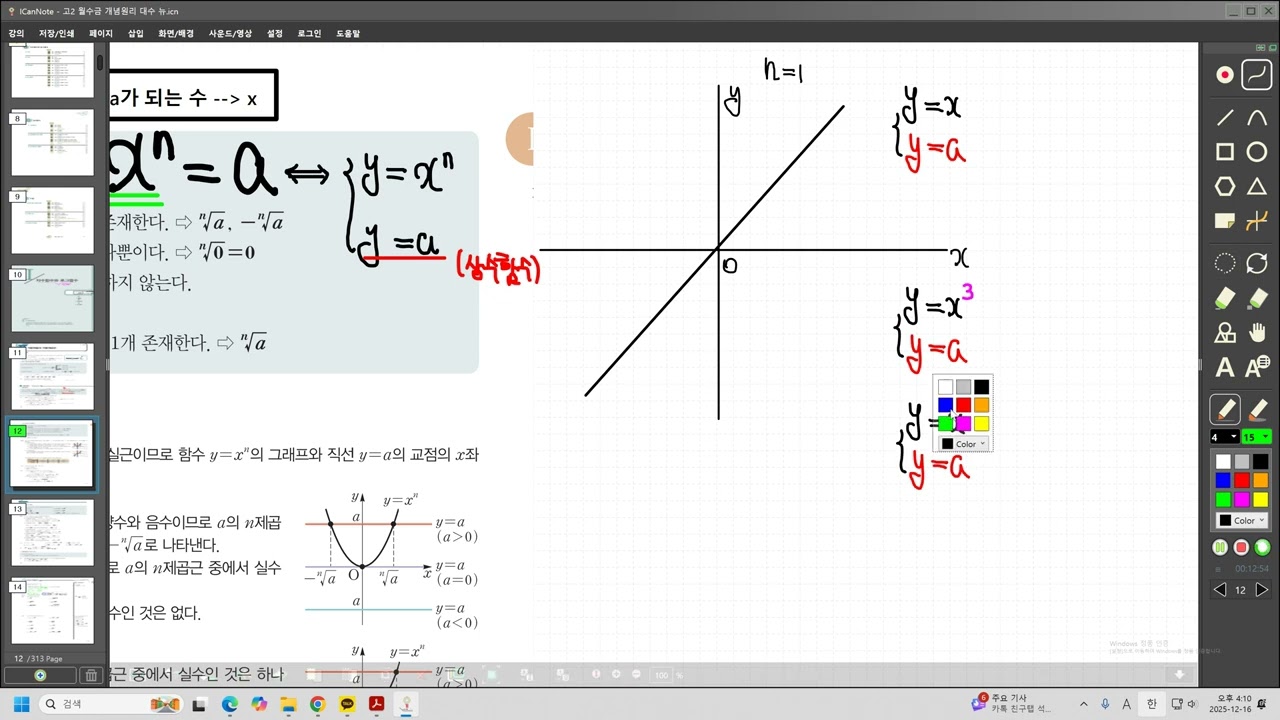The height and width of the screenshot is (720, 1280).
Task: Open the 로그인 menu
Action: coord(309,33)
